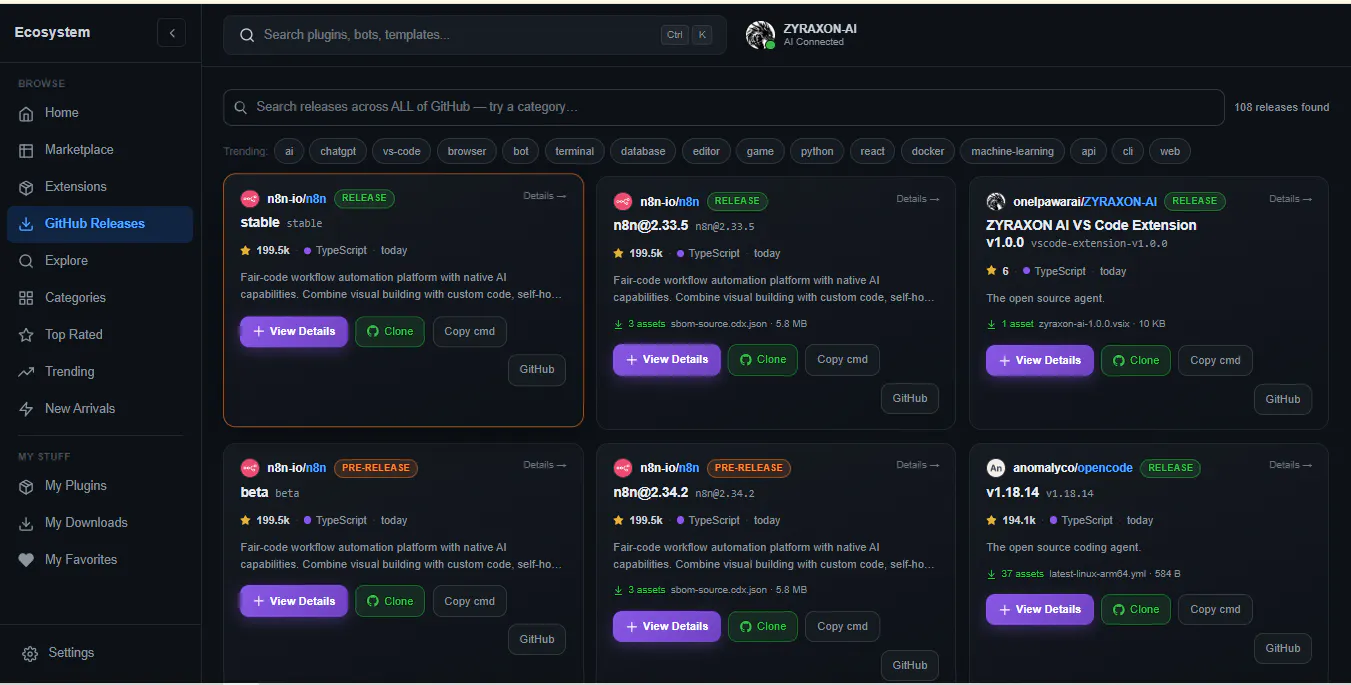The width and height of the screenshot is (1351, 685).
Task: Clone the opencode v1.18.14 release
Action: [x=1136, y=609]
